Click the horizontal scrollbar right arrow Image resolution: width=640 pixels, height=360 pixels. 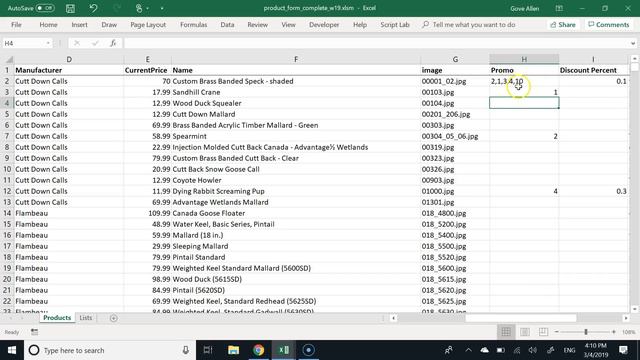[x=626, y=318]
